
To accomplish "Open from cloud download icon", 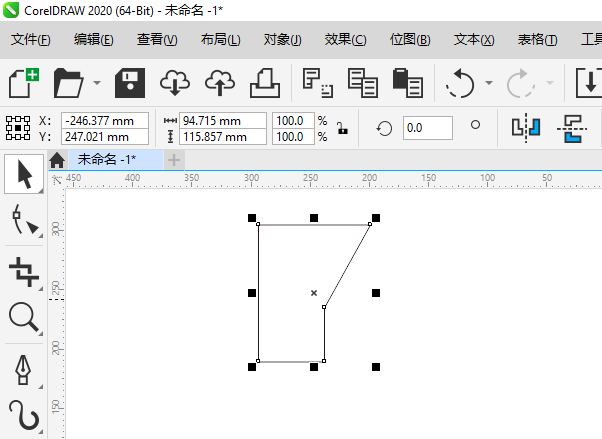I will click(175, 83).
